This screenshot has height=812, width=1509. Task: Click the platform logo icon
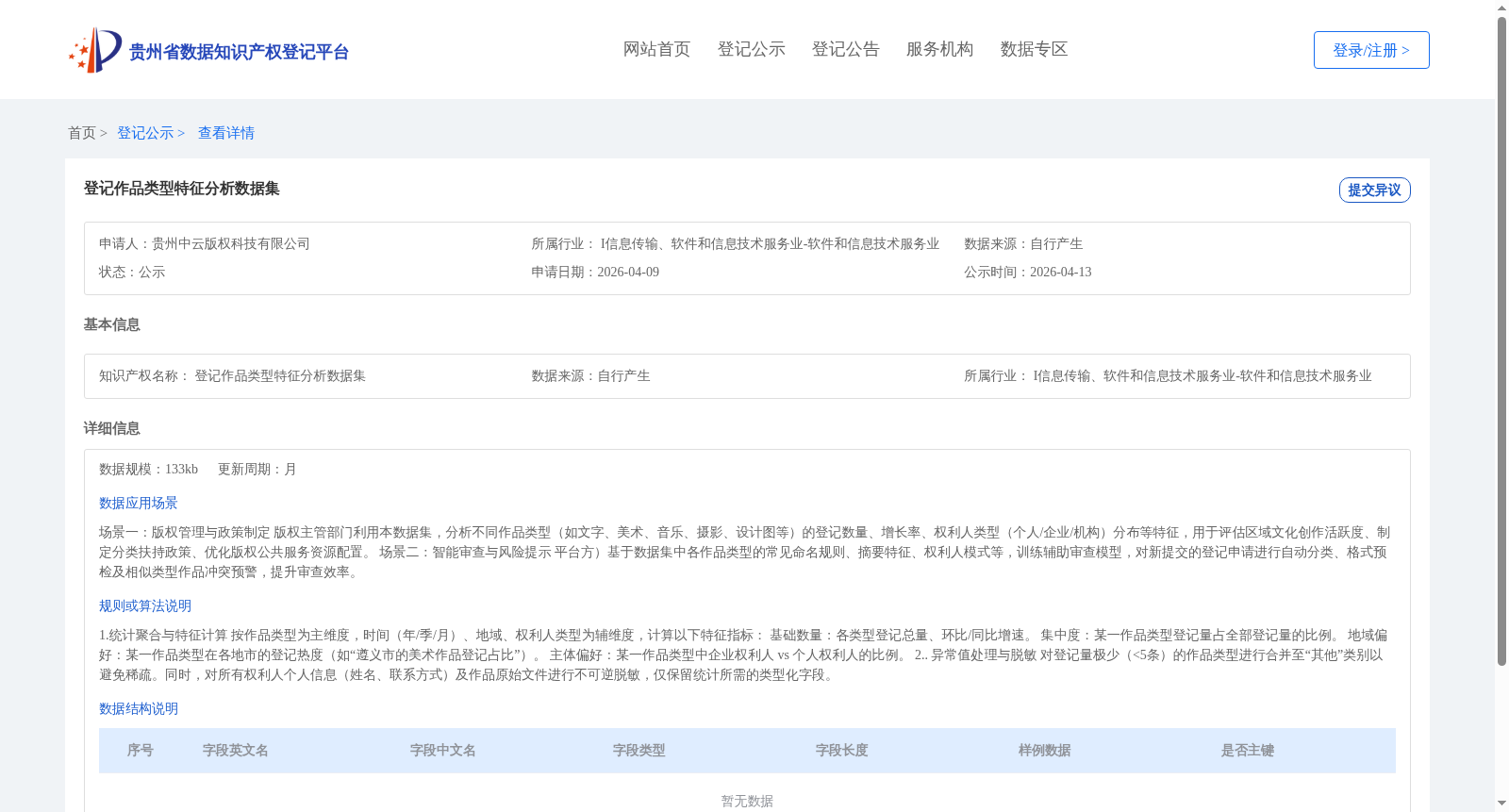click(95, 50)
